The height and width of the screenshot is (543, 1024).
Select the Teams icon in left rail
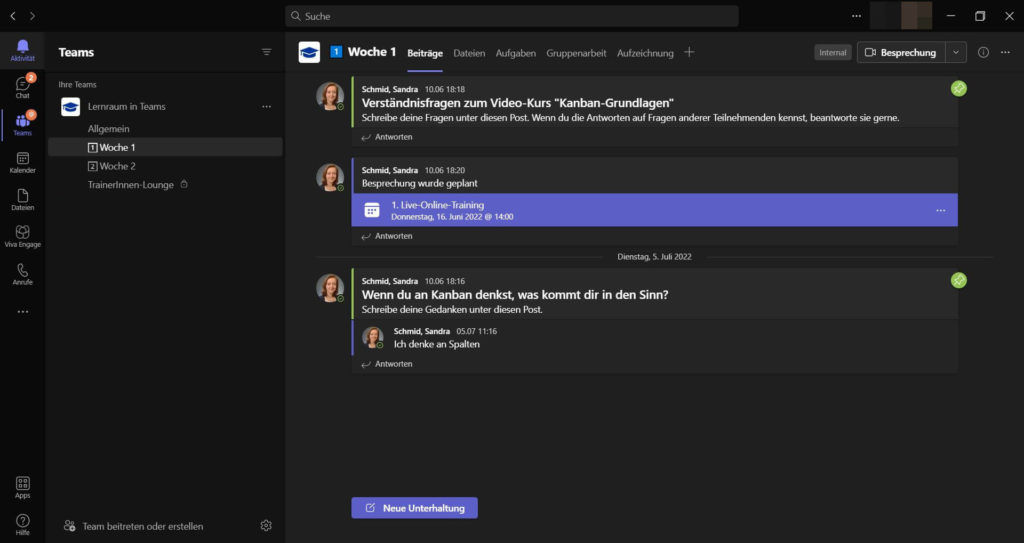[22, 124]
